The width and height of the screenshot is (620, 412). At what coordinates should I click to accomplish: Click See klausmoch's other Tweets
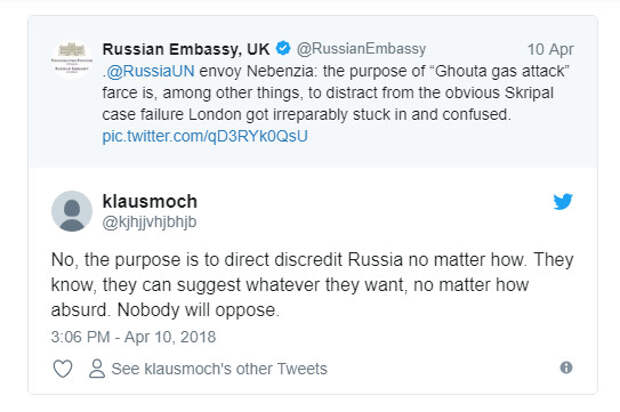(x=219, y=369)
